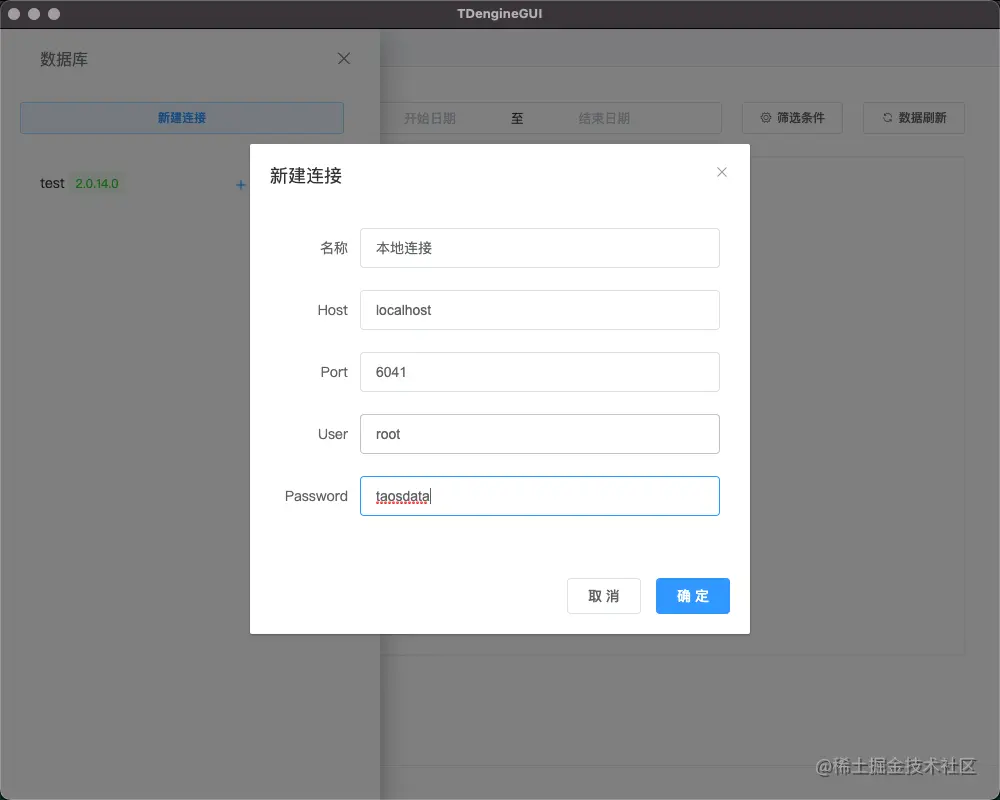Open the 筛选条件 filter button
This screenshot has width=1000, height=800.
(792, 118)
